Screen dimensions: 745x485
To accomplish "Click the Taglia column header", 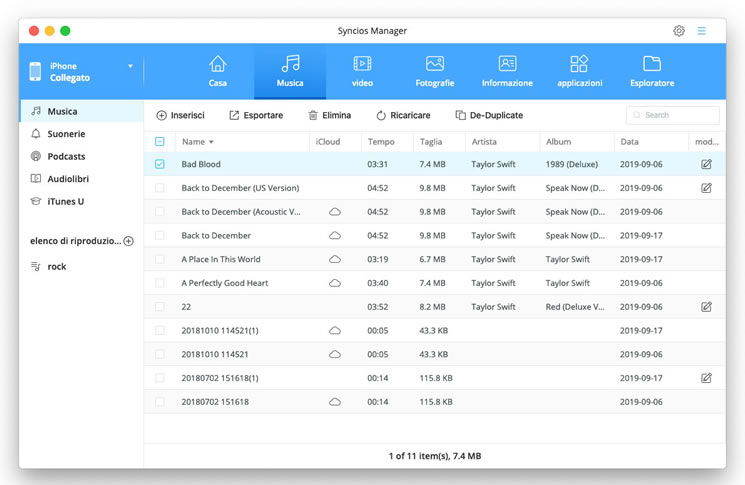I will (x=431, y=142).
